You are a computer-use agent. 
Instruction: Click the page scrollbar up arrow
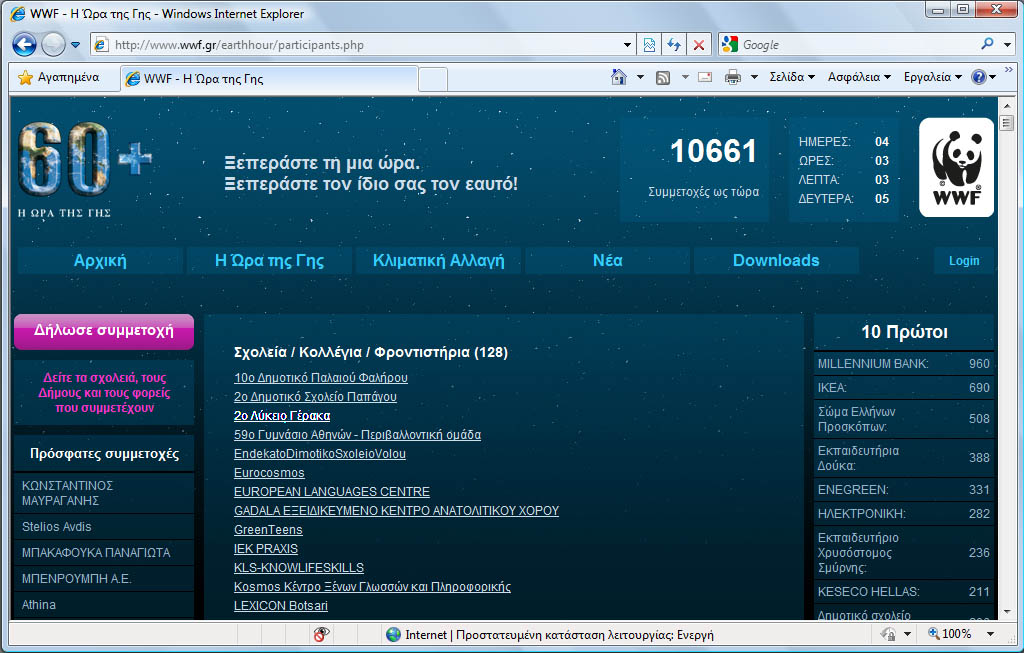pos(1006,105)
